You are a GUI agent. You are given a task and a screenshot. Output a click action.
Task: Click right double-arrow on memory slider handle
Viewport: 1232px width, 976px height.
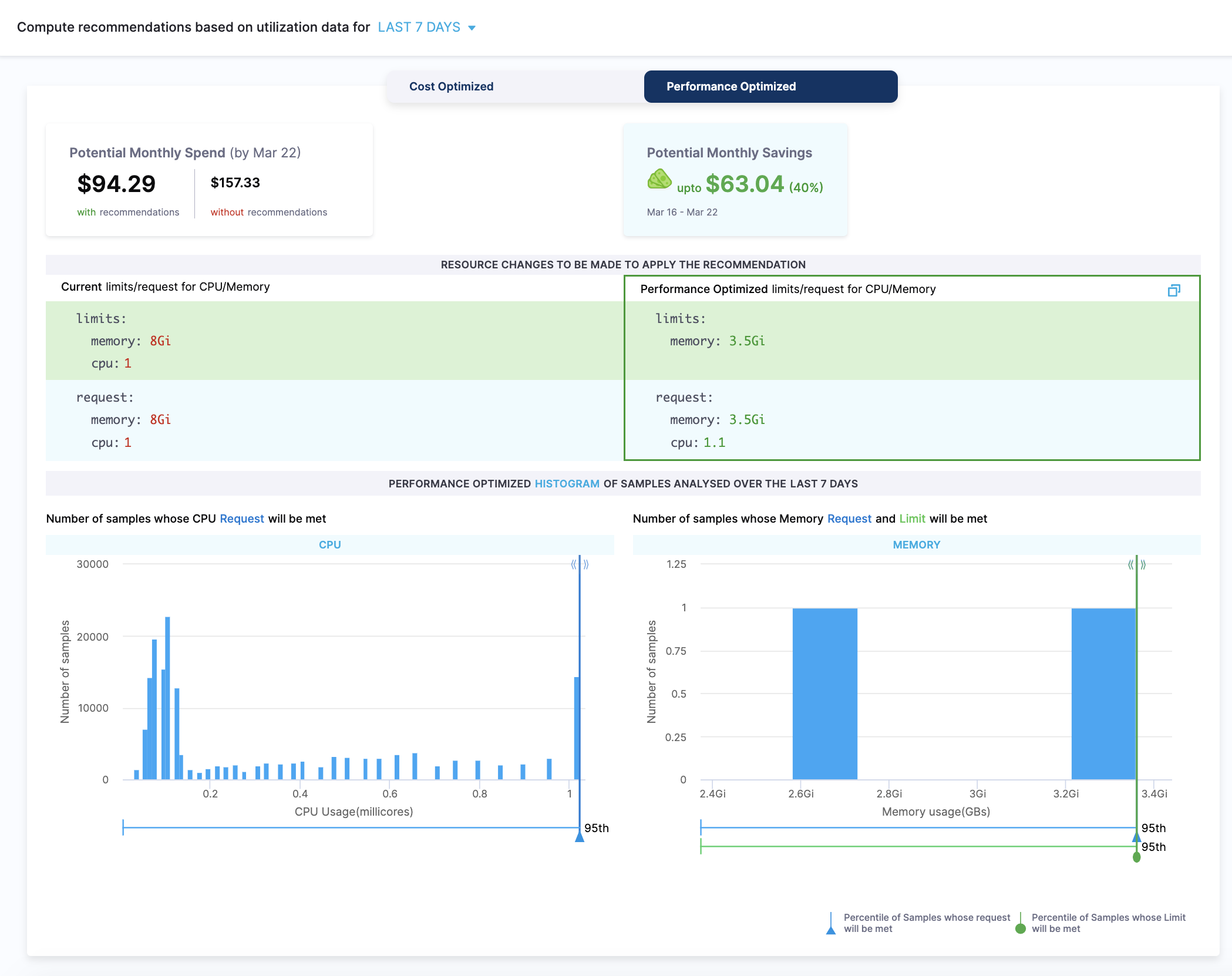point(1143,564)
